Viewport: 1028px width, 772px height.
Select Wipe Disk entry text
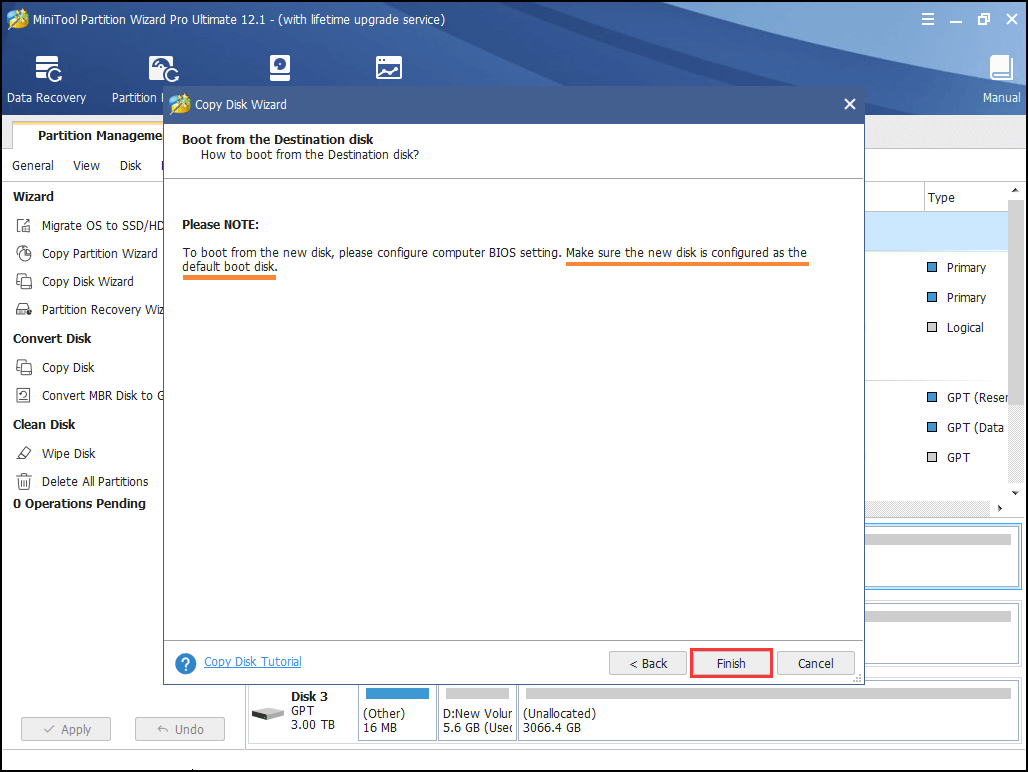pyautogui.click(x=69, y=454)
